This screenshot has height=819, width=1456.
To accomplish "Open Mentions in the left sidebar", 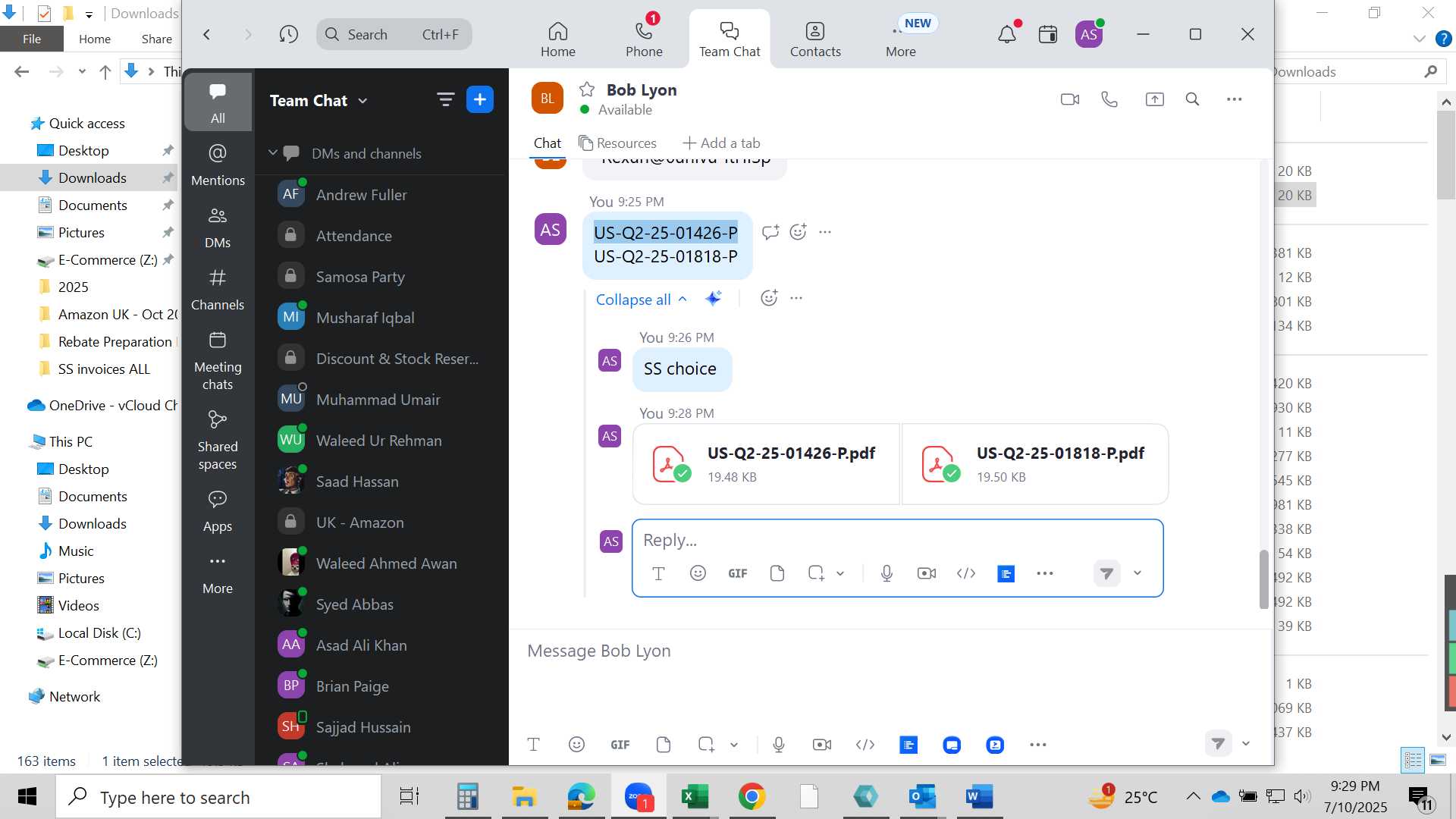I will click(x=218, y=165).
